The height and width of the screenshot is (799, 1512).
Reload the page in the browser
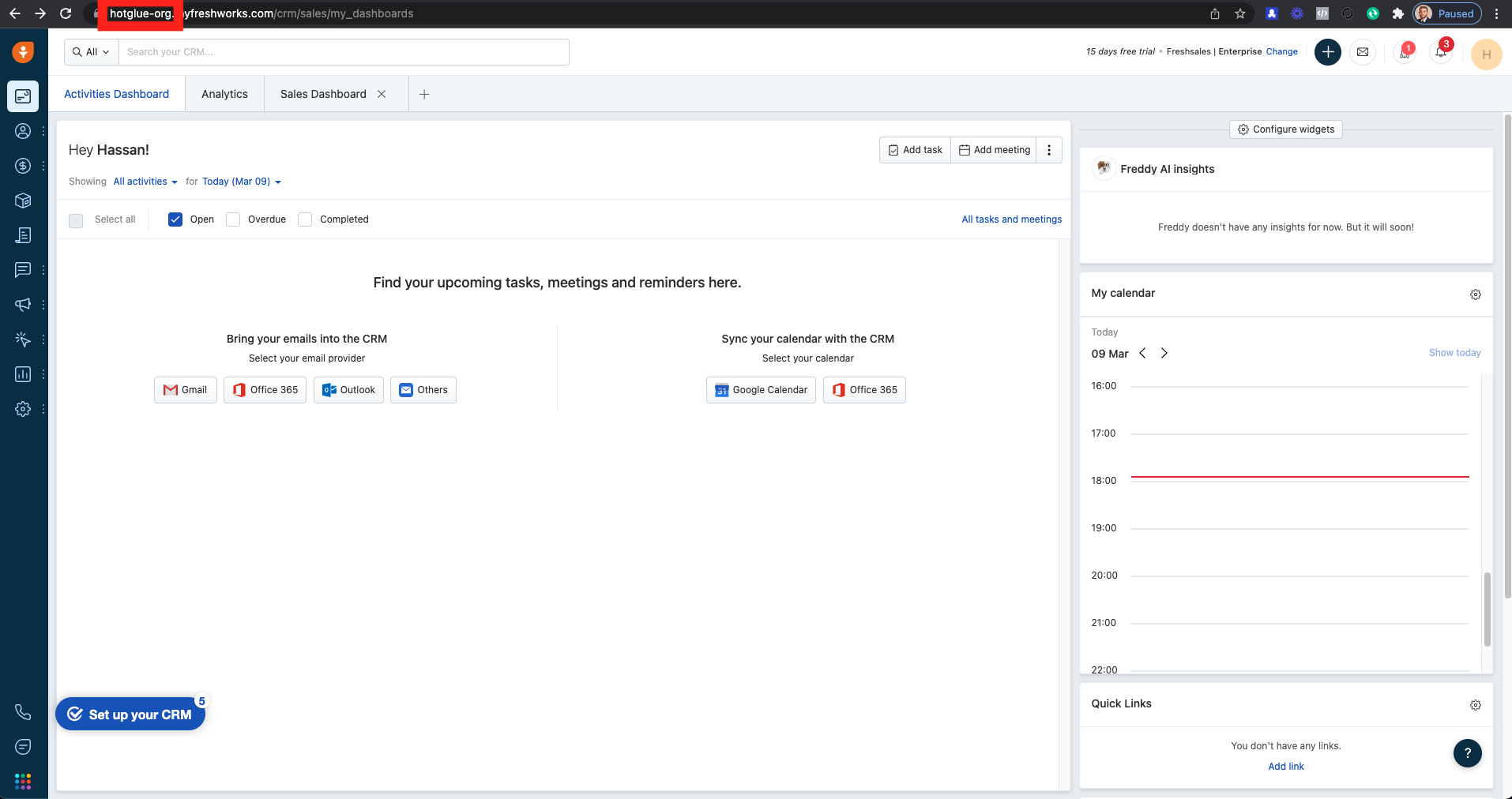[66, 13]
